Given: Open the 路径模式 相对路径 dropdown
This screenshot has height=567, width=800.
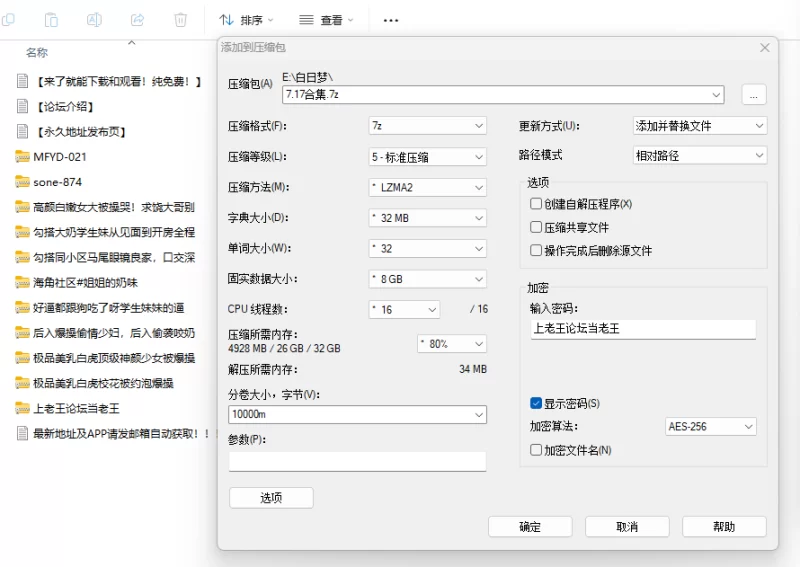Looking at the screenshot, I should pyautogui.click(x=699, y=155).
